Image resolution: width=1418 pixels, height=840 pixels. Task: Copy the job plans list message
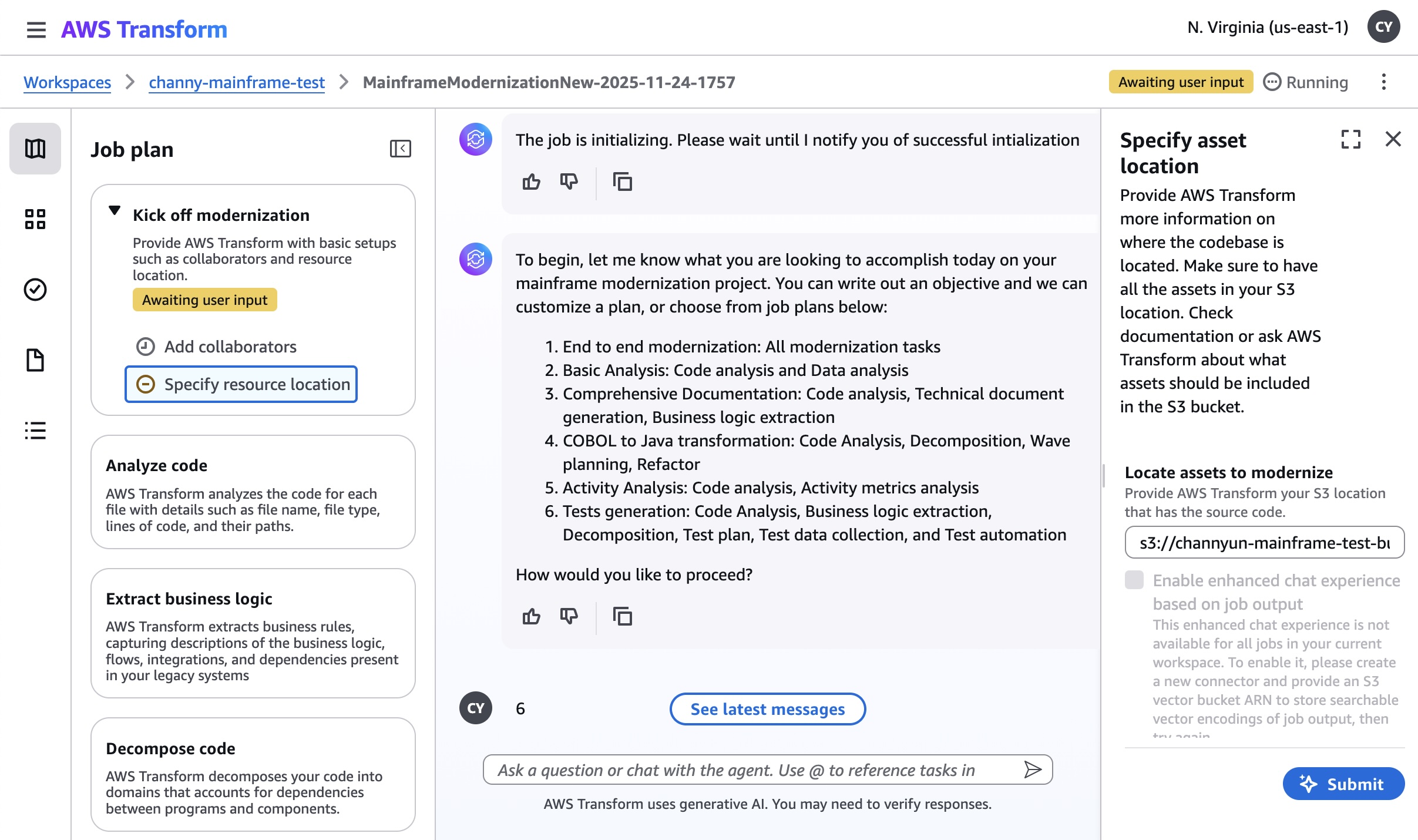[622, 617]
